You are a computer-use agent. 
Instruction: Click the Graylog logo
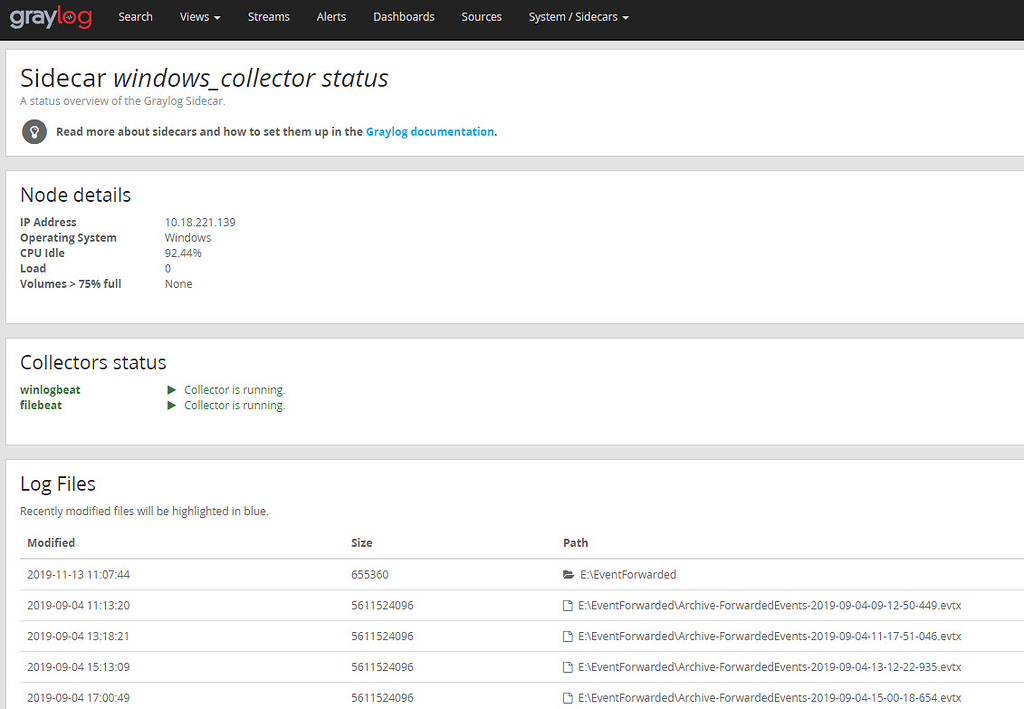pos(50,16)
